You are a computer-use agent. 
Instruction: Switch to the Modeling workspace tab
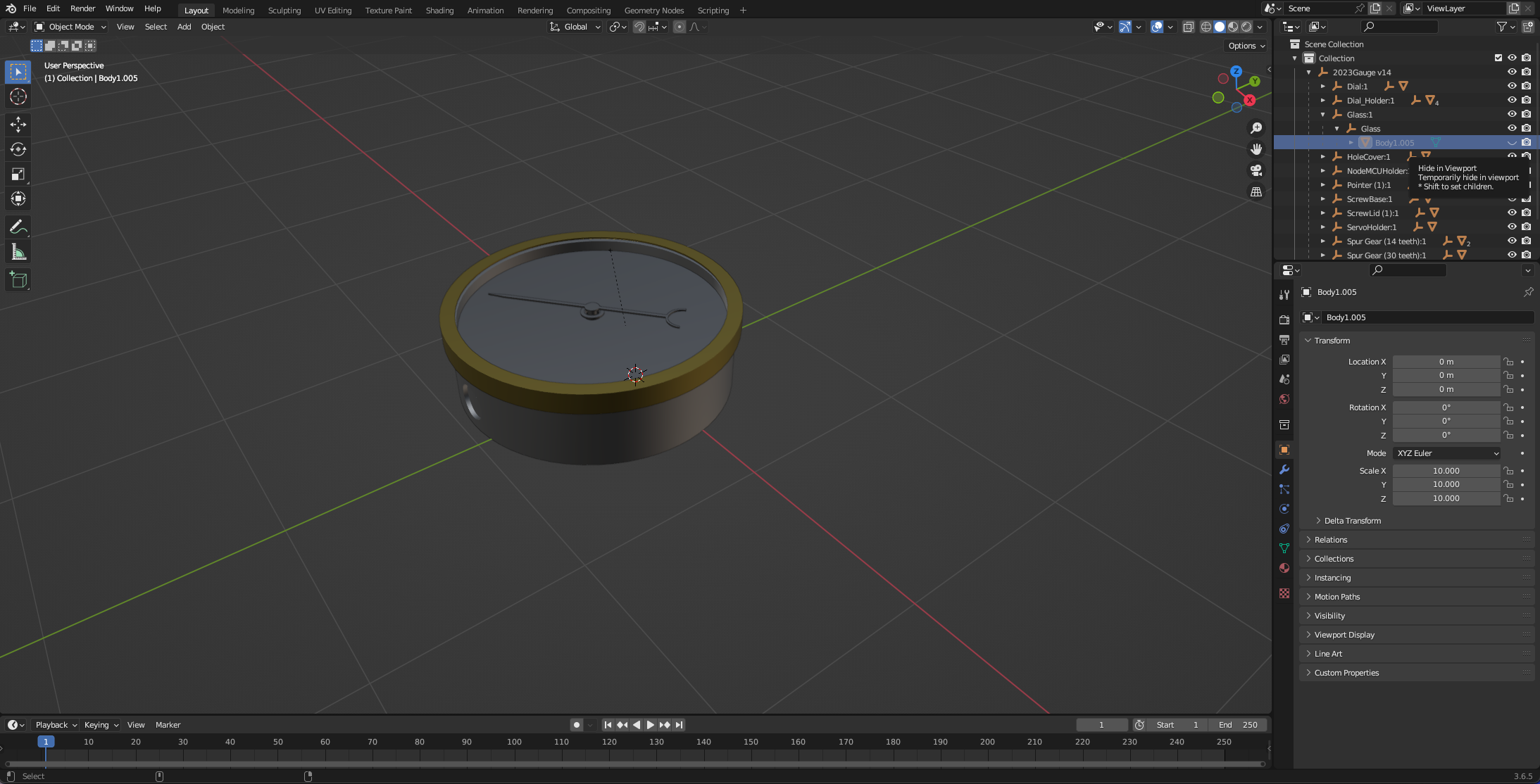(x=238, y=11)
